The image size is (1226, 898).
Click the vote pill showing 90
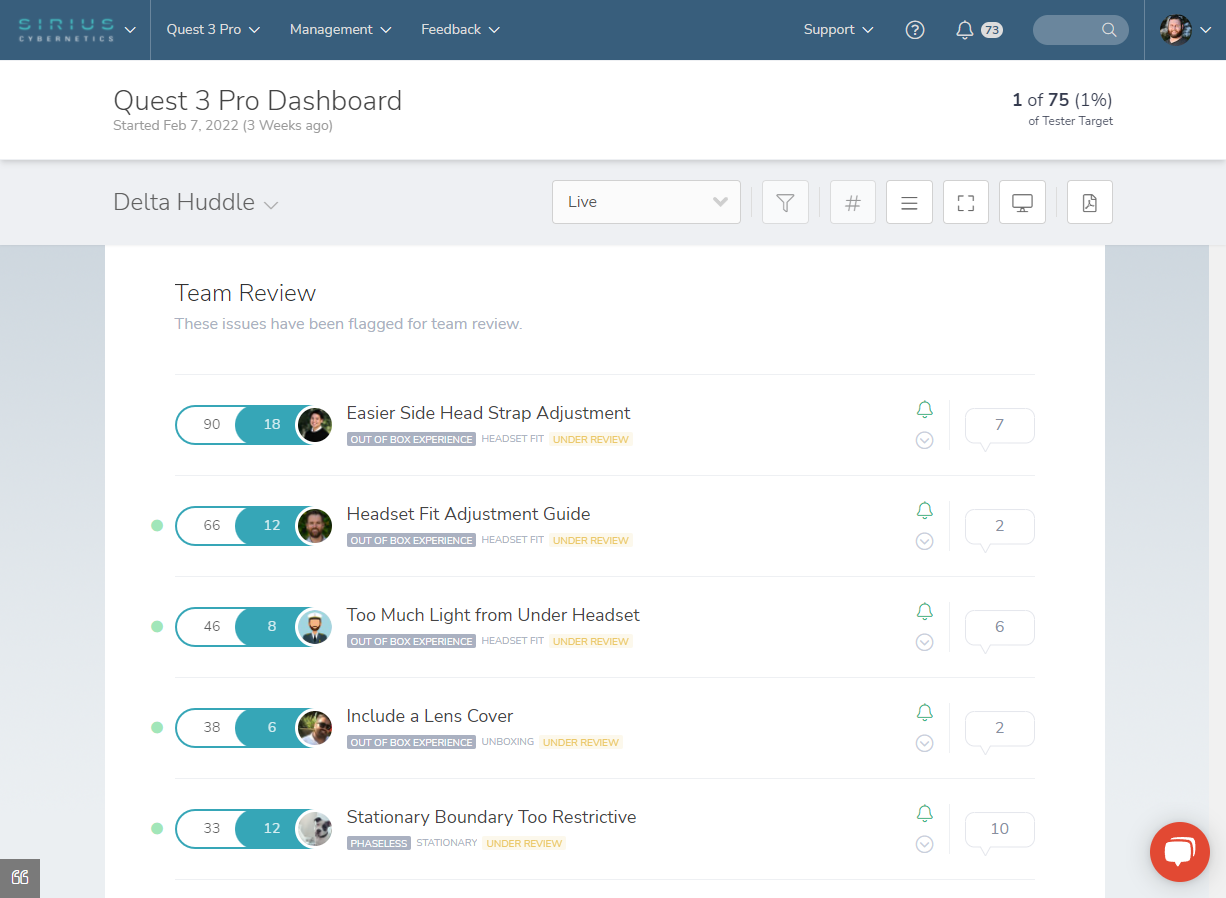210,424
